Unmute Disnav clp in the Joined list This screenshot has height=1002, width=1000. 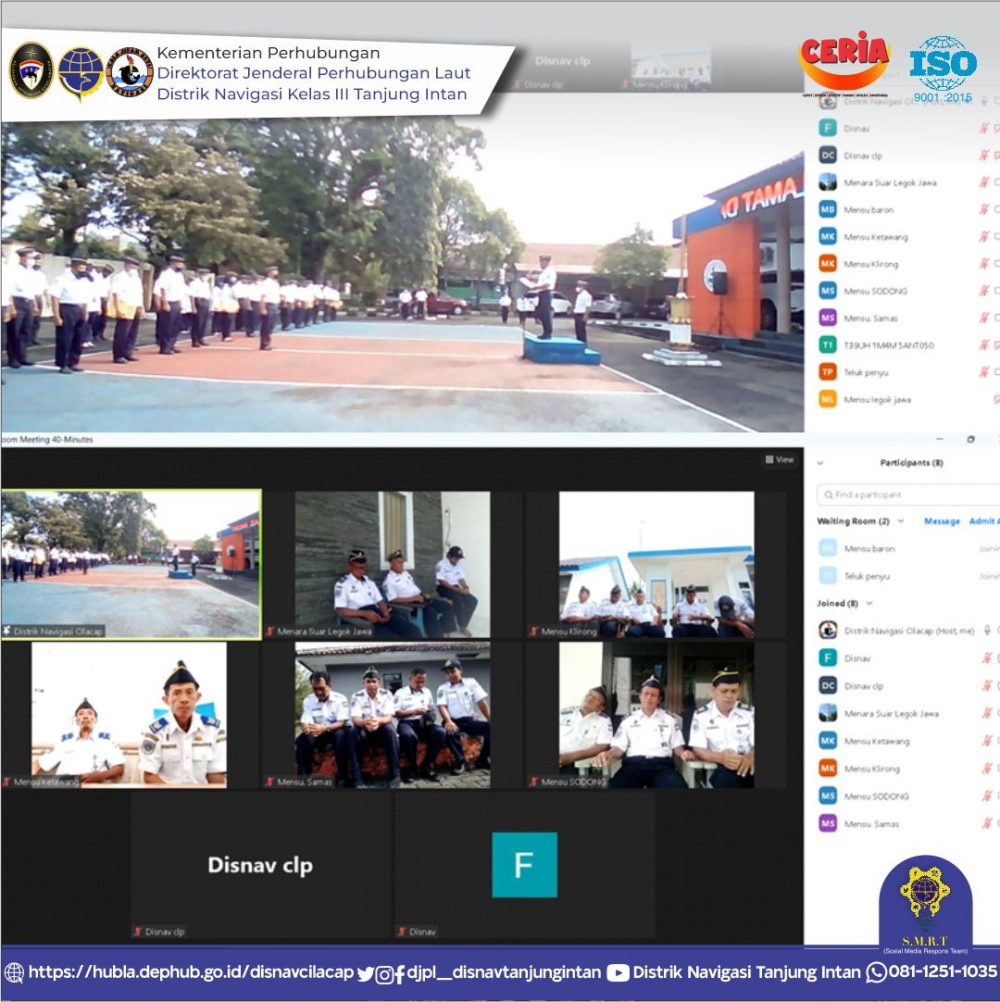pos(987,686)
